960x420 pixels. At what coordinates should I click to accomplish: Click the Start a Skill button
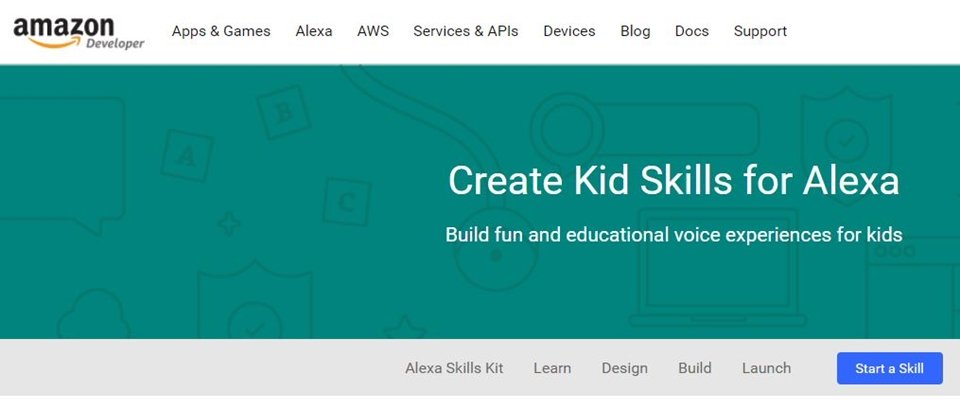point(890,368)
